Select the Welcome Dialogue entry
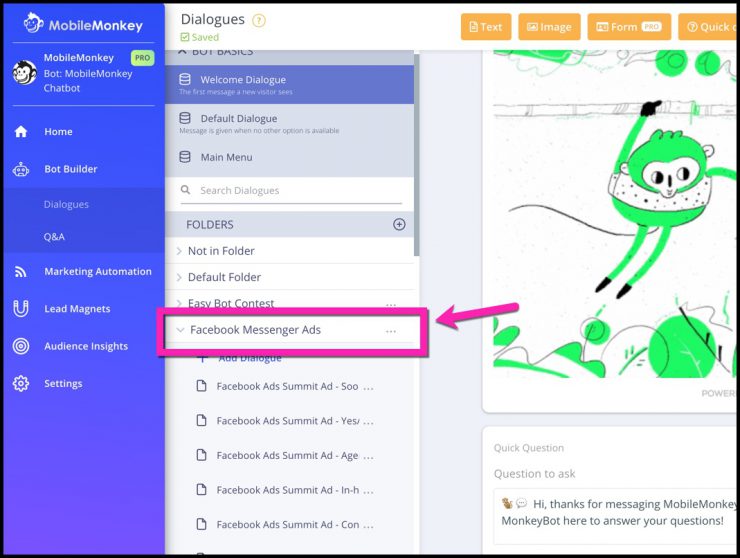Screen dimensions: 740x558 coord(289,85)
